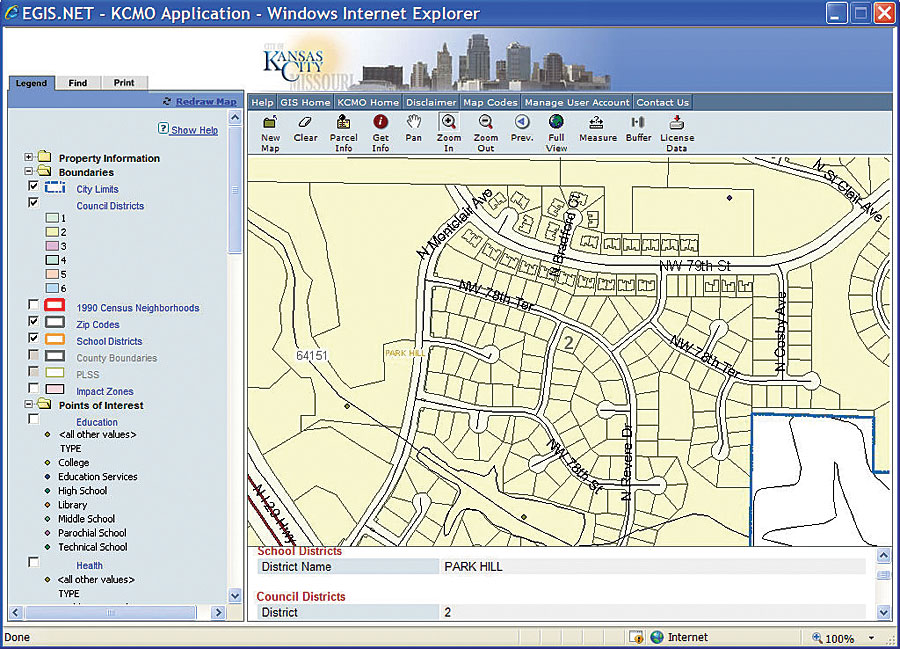The height and width of the screenshot is (649, 900).
Task: Enable the 1990 Census Neighborhoods layer
Action: (34, 305)
